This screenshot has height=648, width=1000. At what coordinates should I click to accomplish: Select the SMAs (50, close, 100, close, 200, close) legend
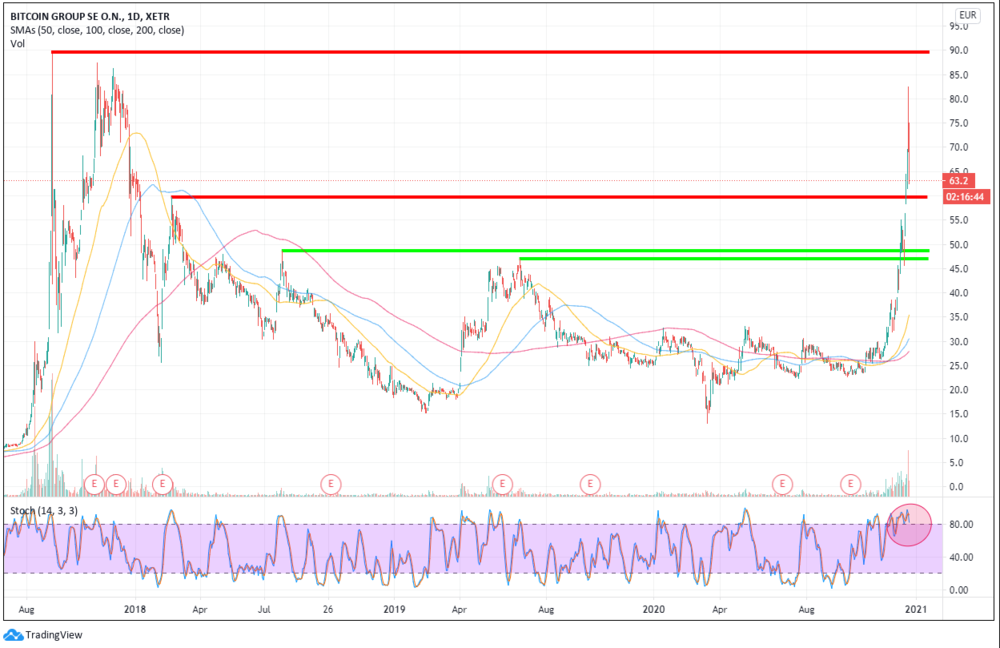[97, 30]
